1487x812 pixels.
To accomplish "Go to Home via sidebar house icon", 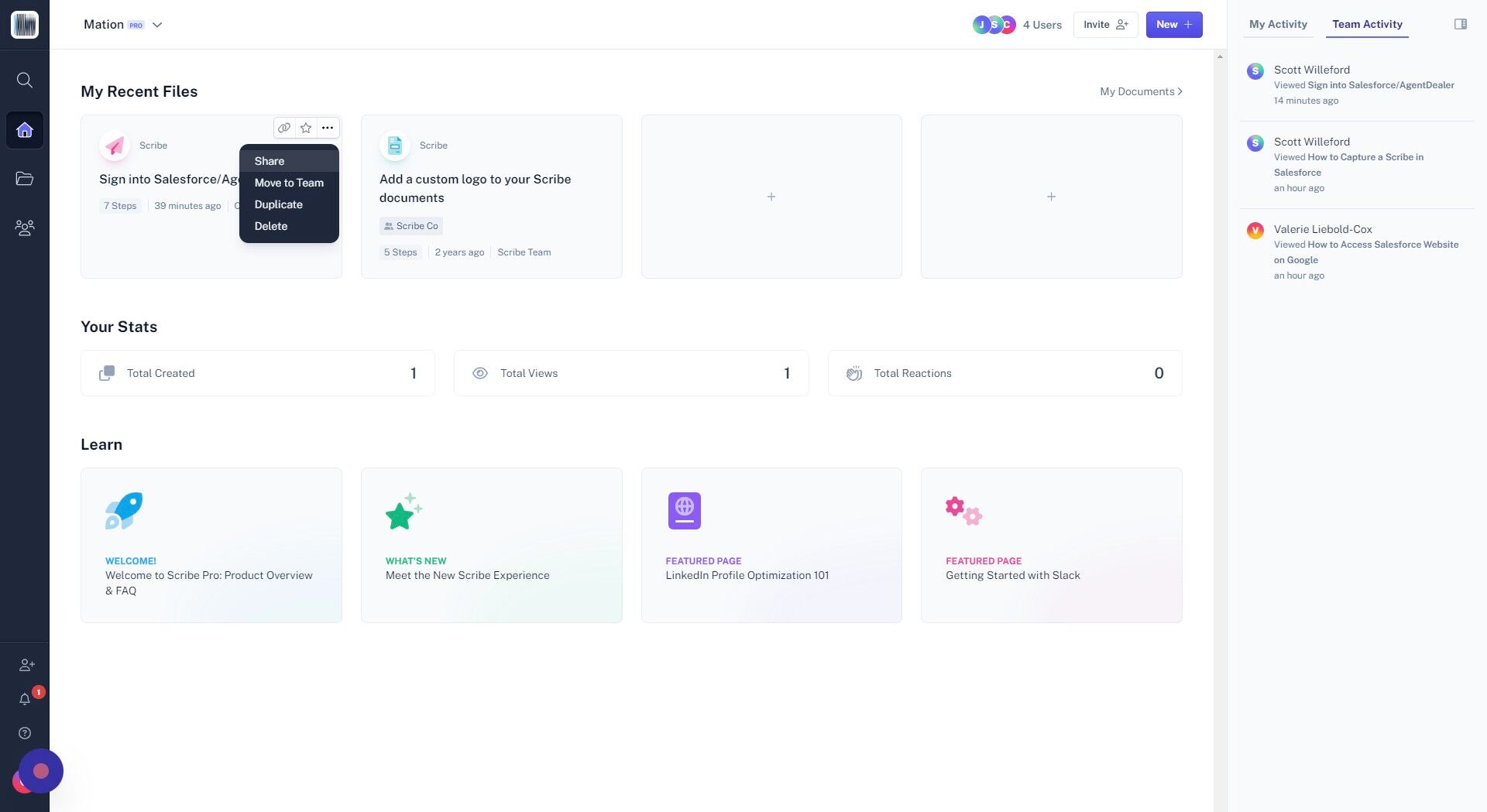I will (x=25, y=130).
